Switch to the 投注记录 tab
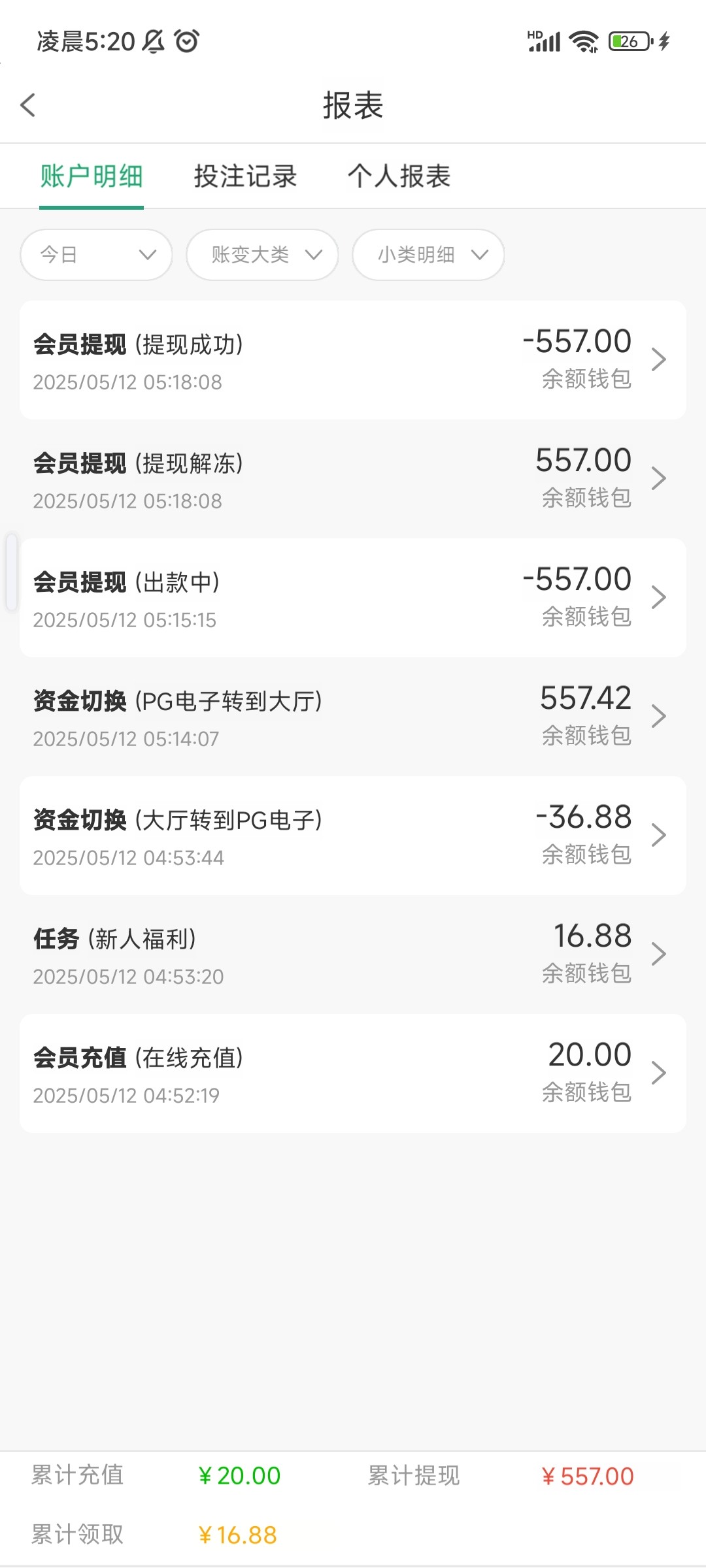This screenshot has width=706, height=1568. 245,176
